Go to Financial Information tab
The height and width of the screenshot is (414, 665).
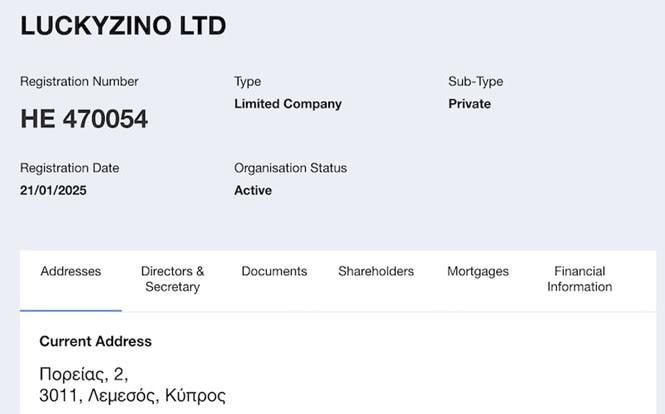pyautogui.click(x=579, y=279)
